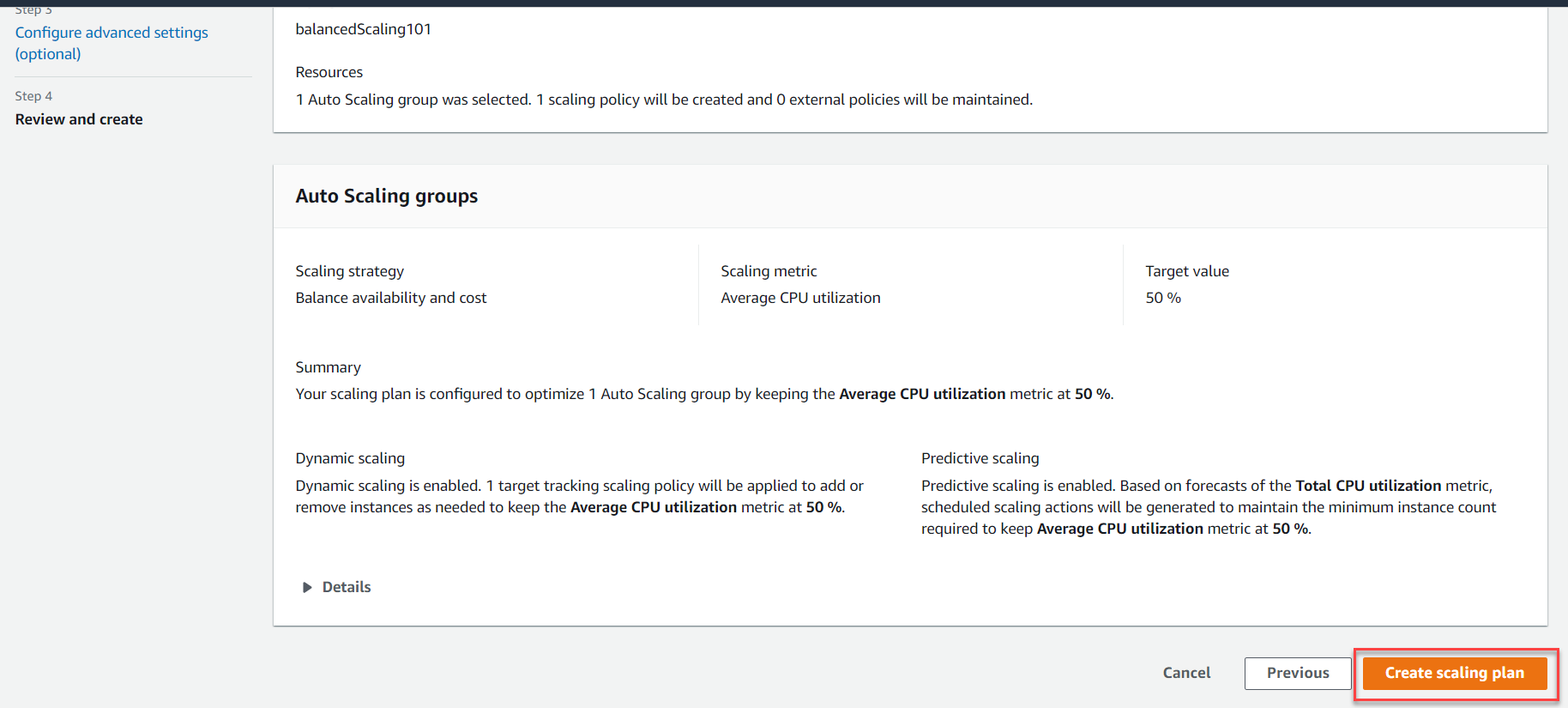The image size is (1568, 708).
Task: Select the balancedScaling101 plan name text
Action: click(364, 29)
